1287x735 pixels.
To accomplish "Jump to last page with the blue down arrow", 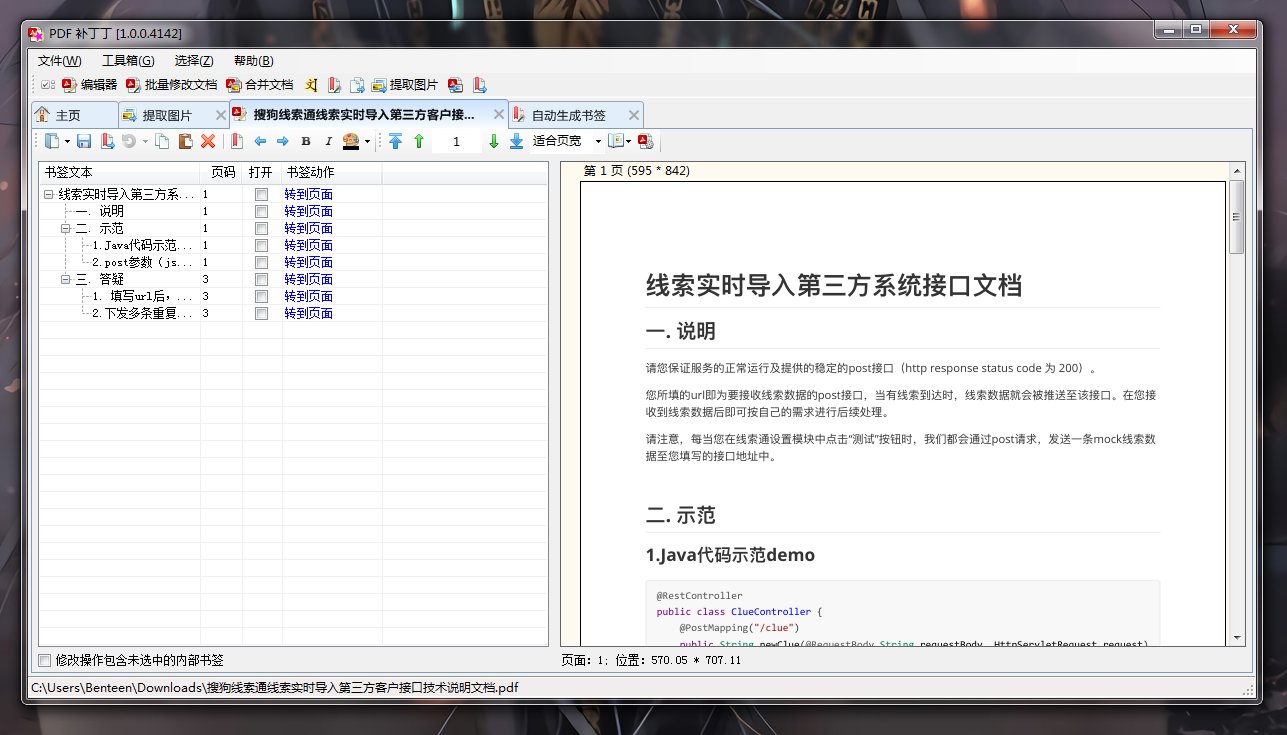I will (516, 142).
